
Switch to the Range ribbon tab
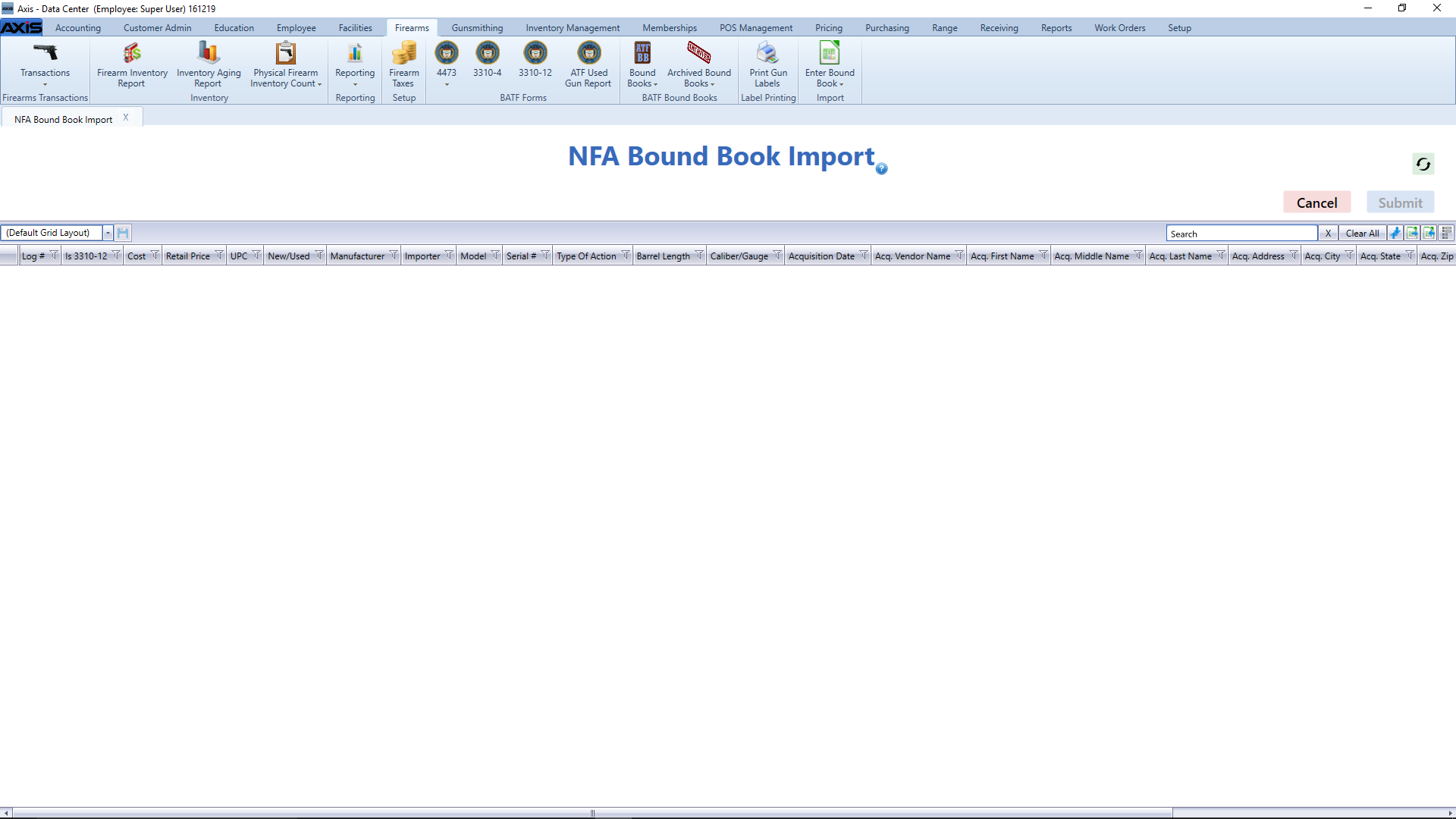click(x=944, y=28)
